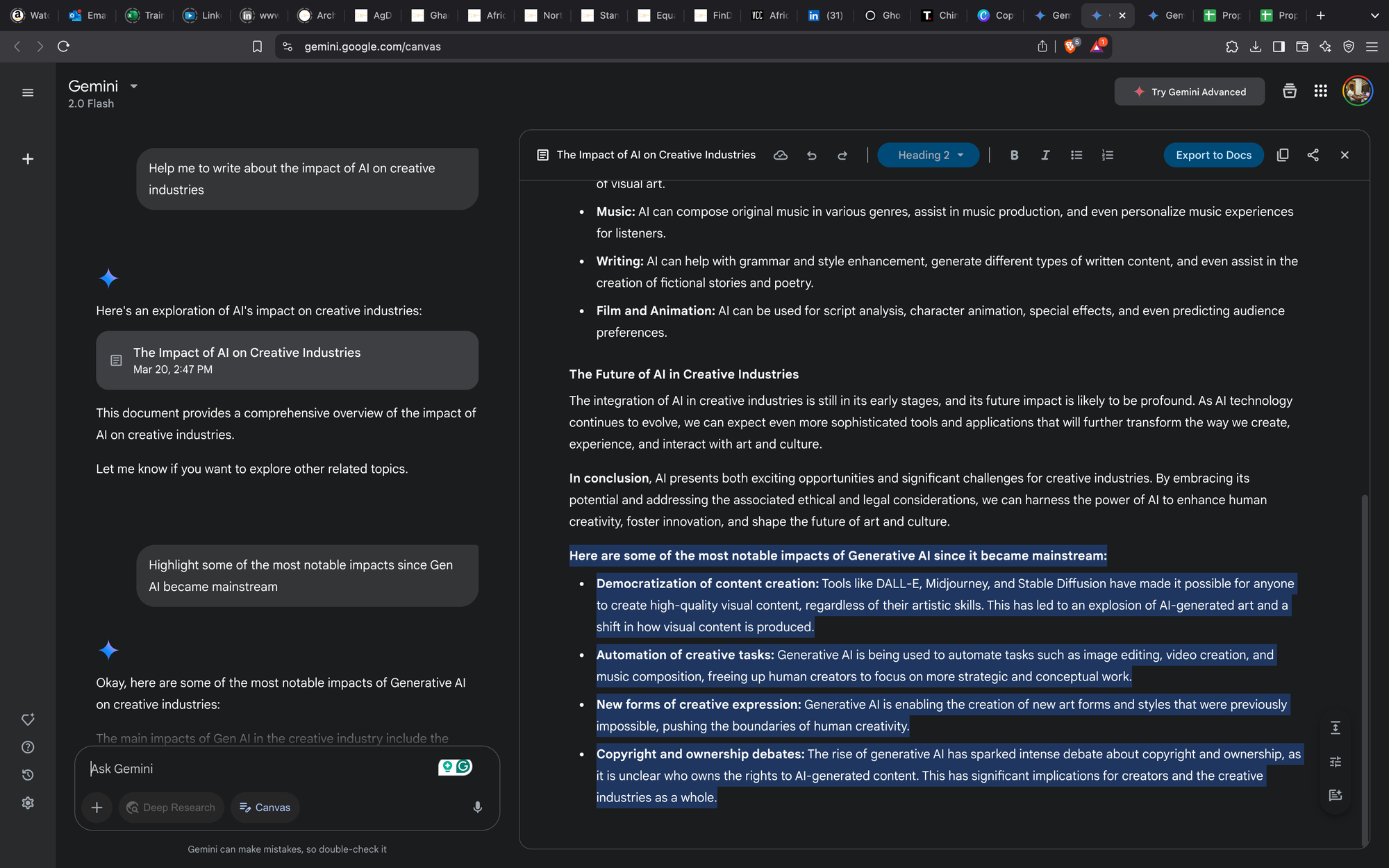This screenshot has height=868, width=1389.
Task: Toggle the Deep Research chip
Action: pos(171,807)
